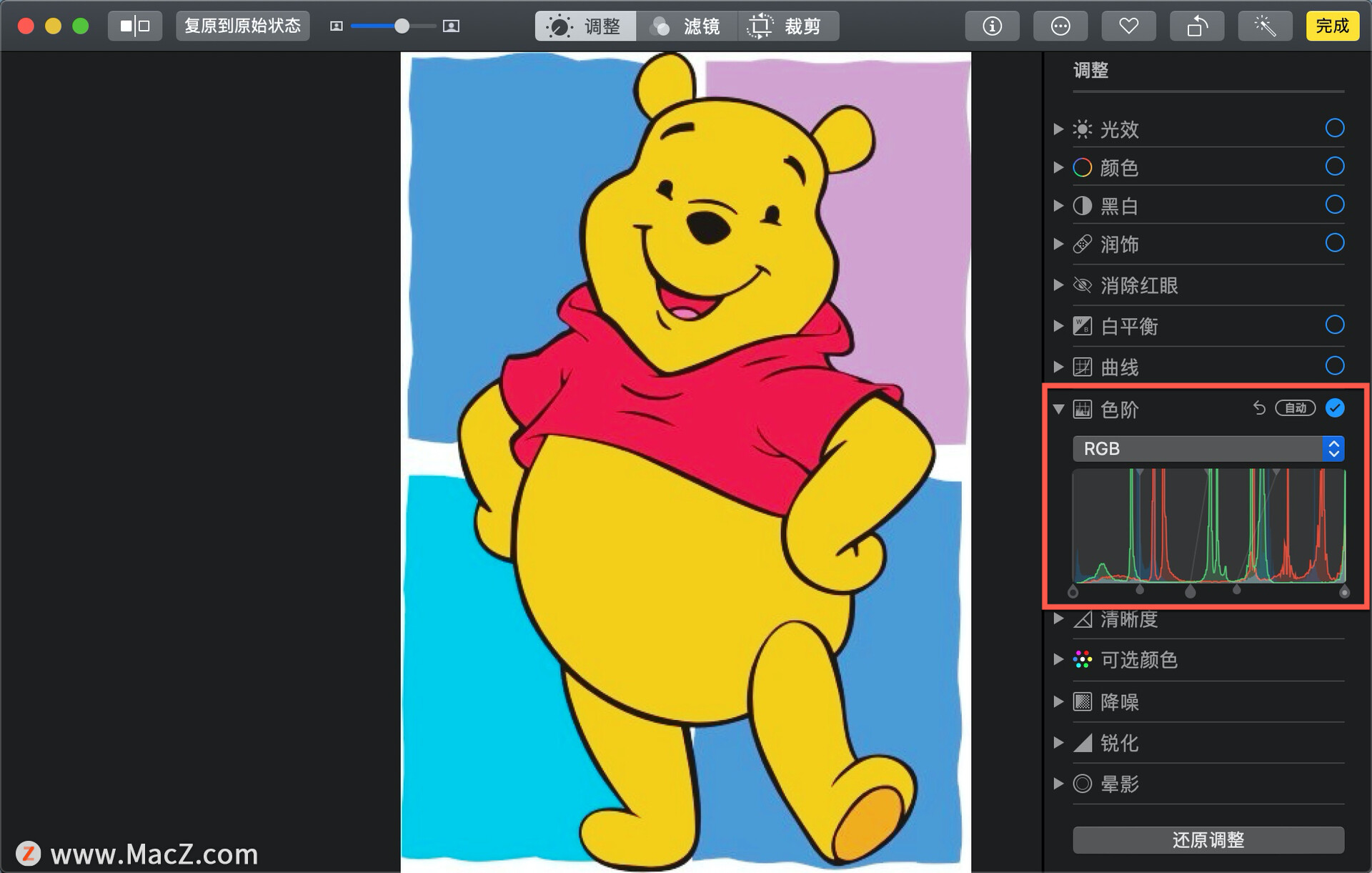This screenshot has height=873, width=1372.
Task: Click the rotate image icon
Action: [x=1196, y=26]
